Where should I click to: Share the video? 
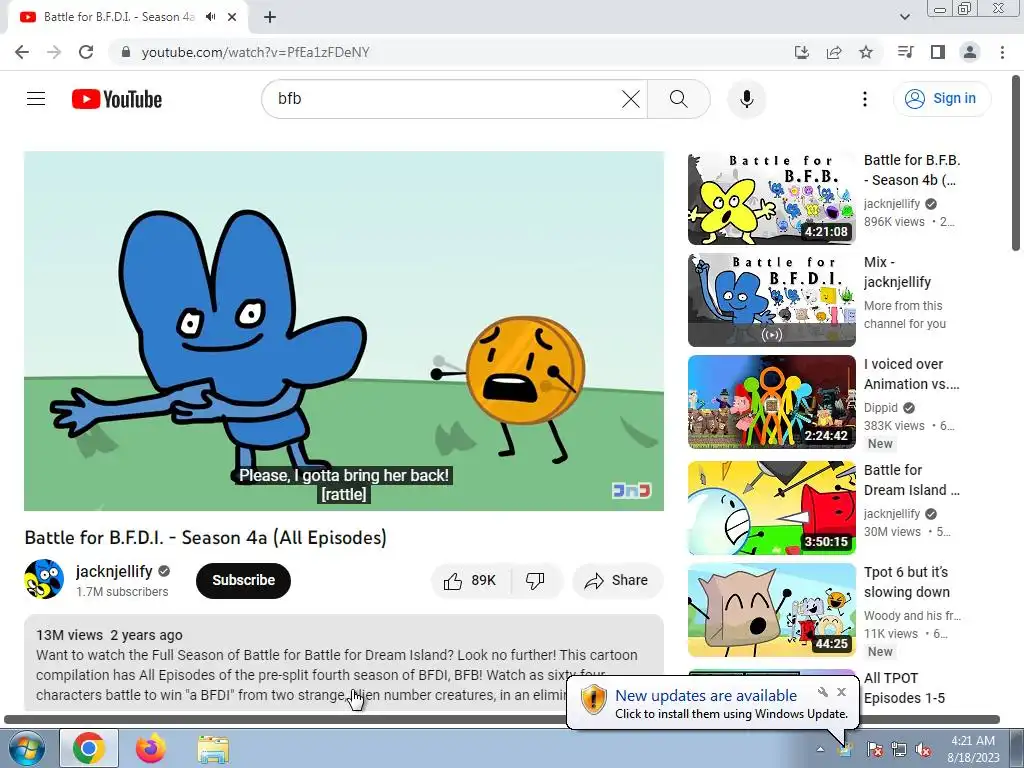(617, 581)
